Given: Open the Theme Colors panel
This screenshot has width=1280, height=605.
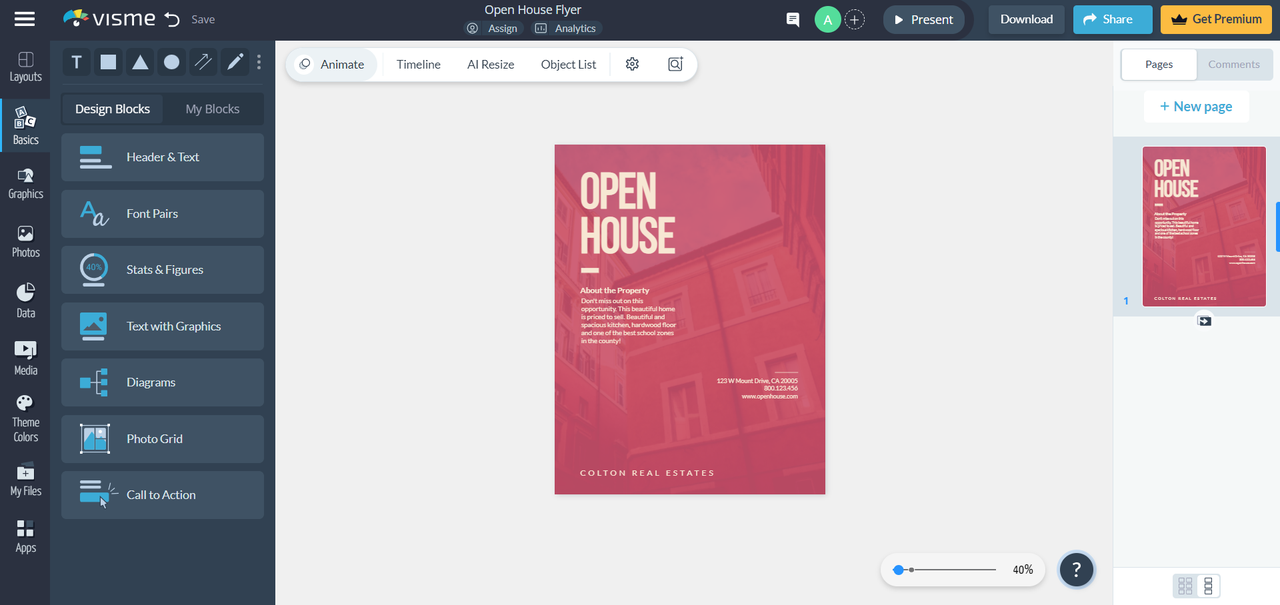Looking at the screenshot, I should pos(25,418).
